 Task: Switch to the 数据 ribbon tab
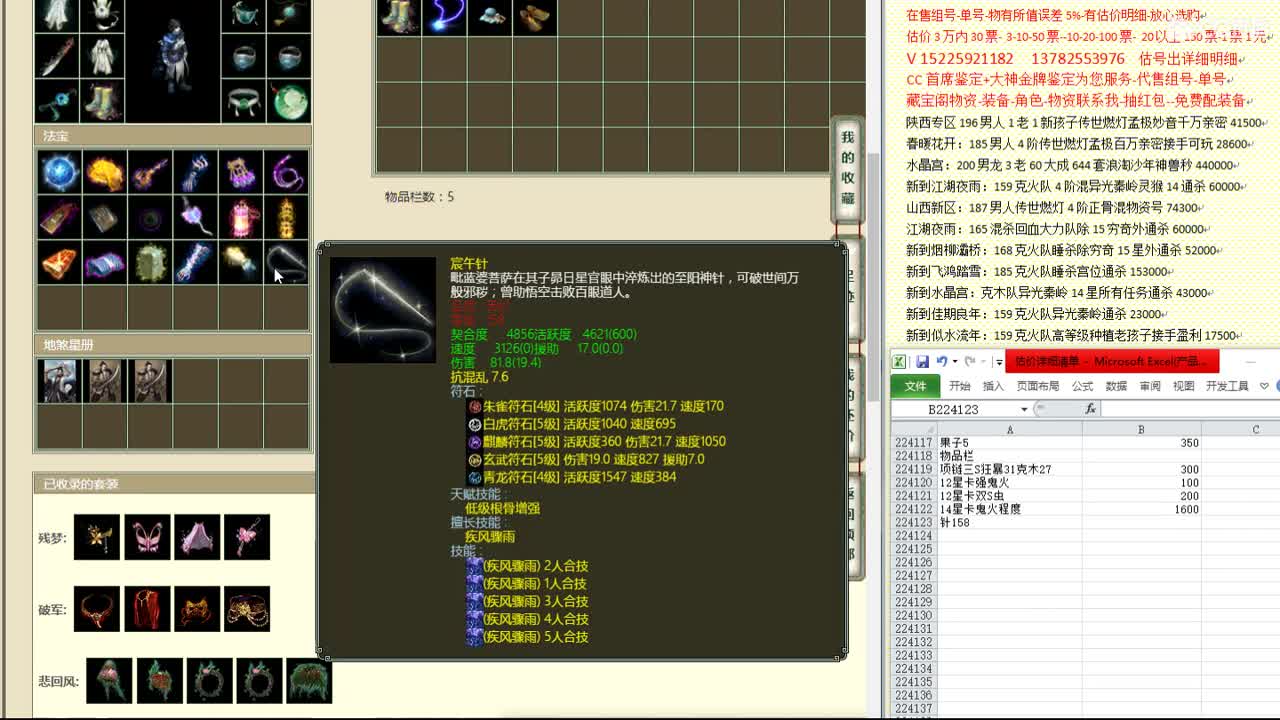click(x=1117, y=386)
